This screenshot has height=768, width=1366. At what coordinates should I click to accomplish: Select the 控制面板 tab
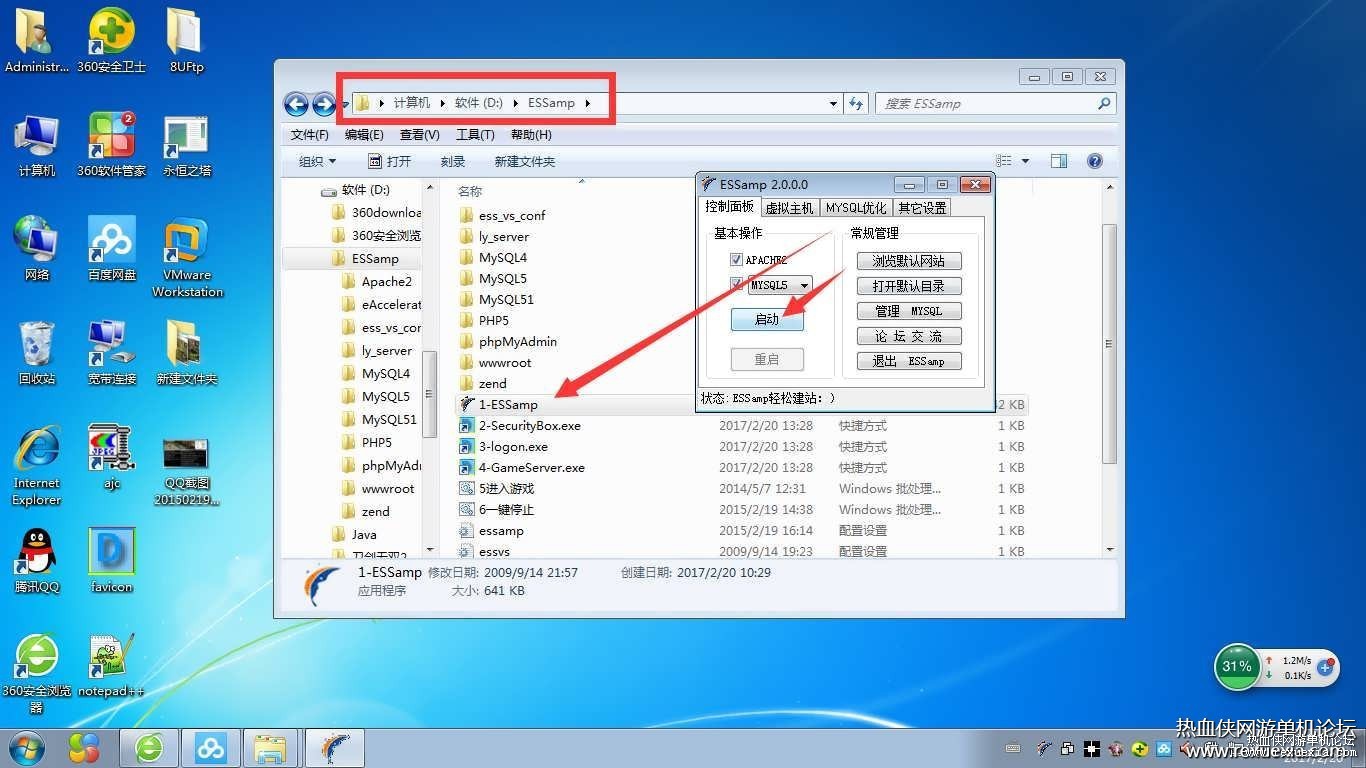coord(729,207)
